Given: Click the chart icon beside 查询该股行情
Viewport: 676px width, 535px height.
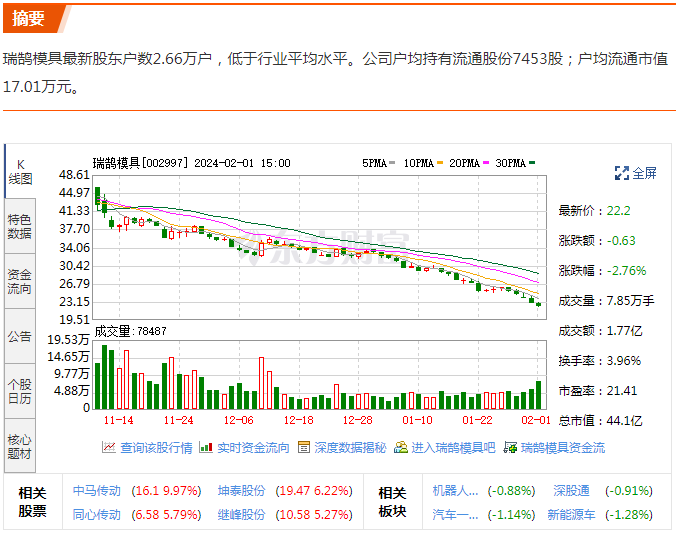Looking at the screenshot, I should click(x=109, y=447).
